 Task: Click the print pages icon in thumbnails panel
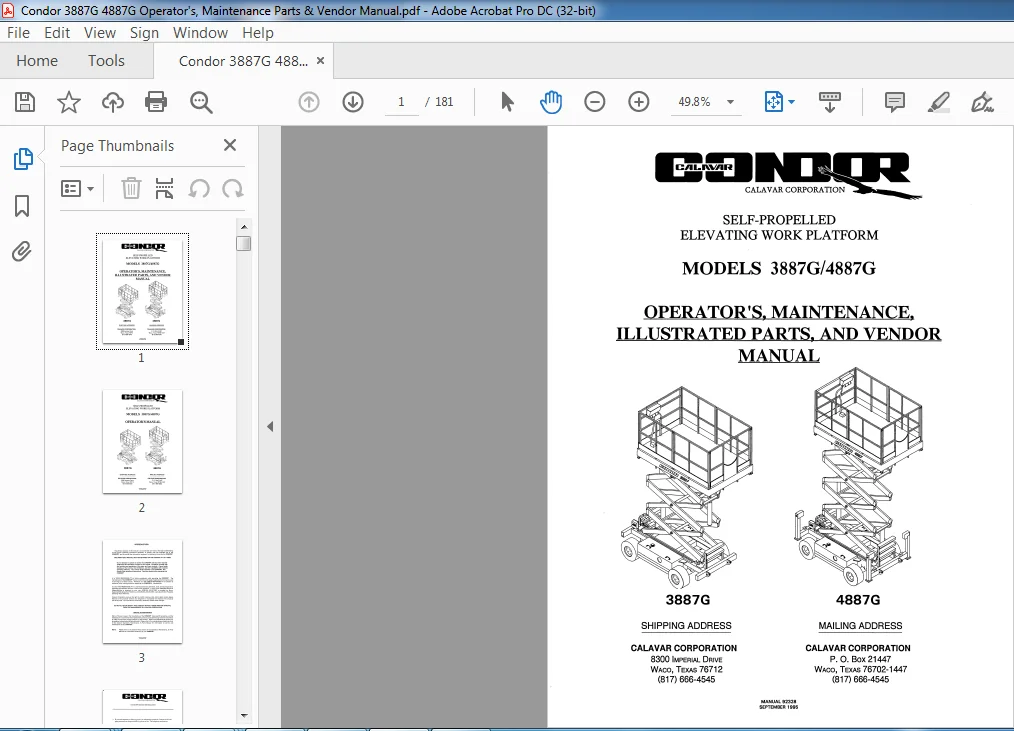pyautogui.click(x=164, y=188)
